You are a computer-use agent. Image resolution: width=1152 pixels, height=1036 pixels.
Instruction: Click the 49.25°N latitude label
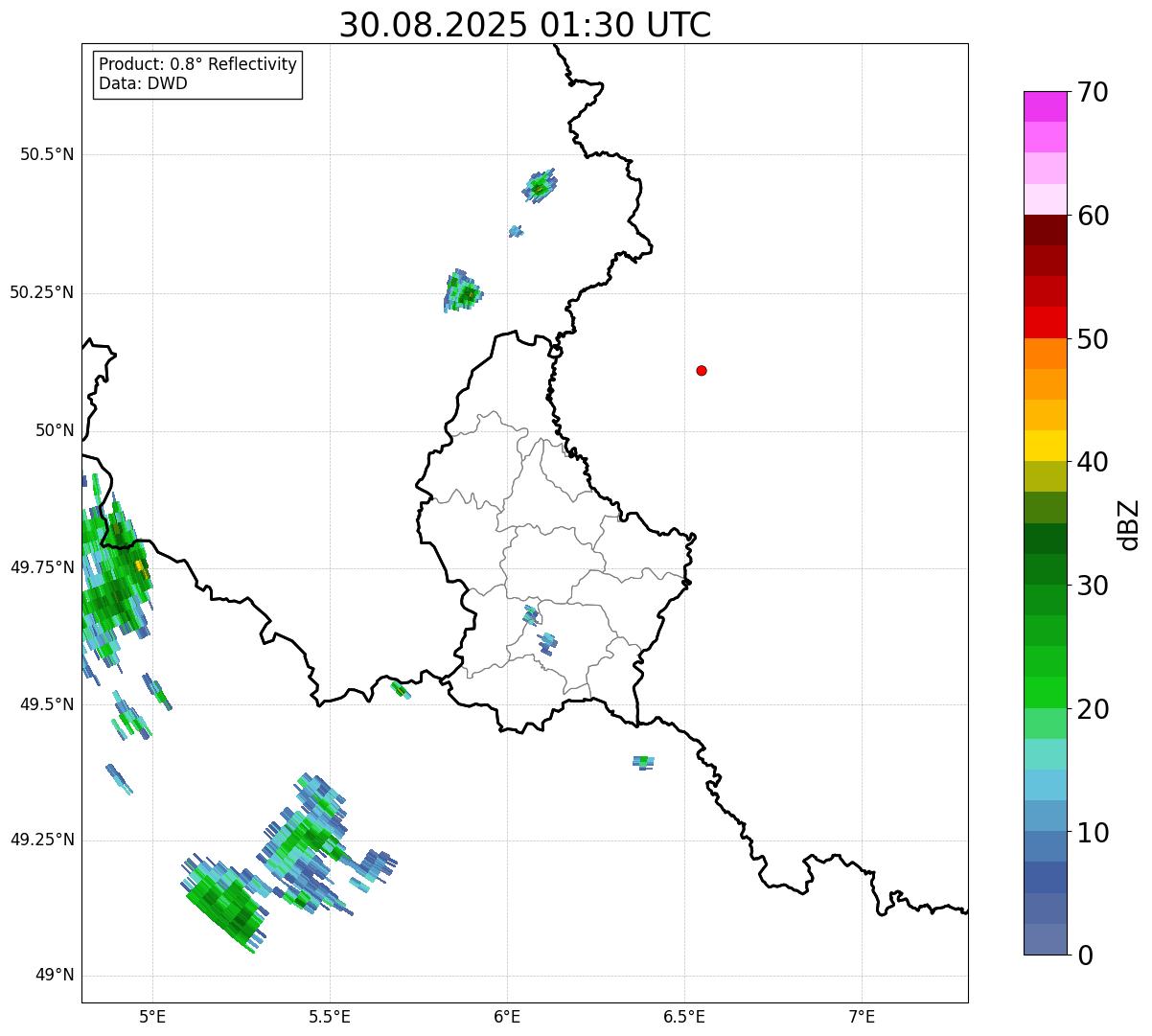point(42,840)
